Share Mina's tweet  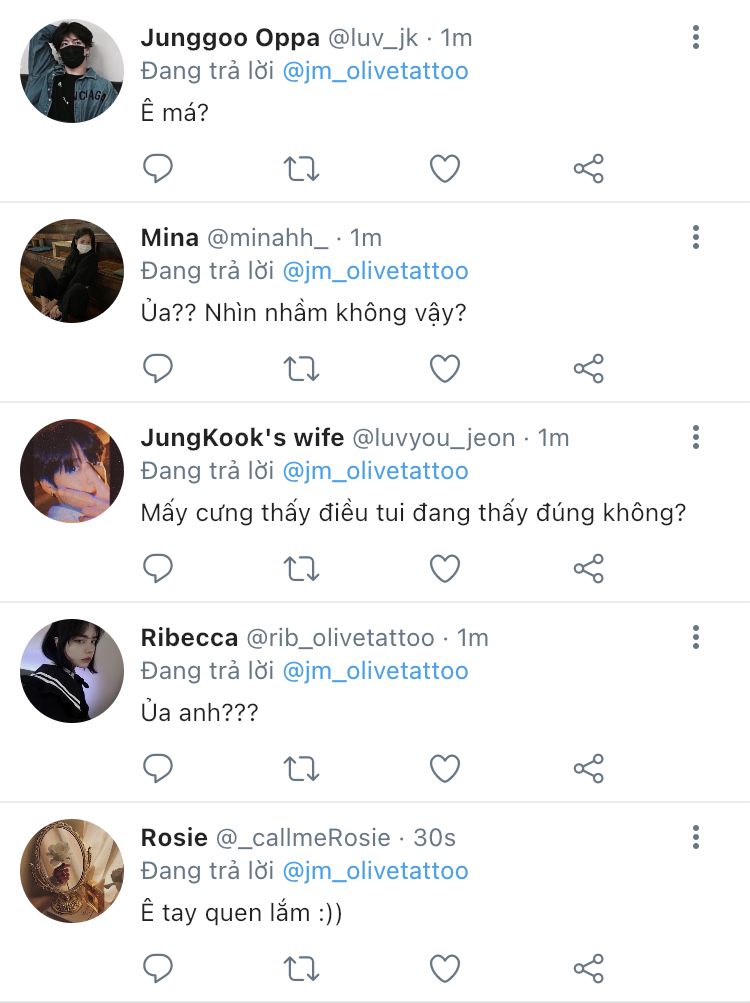[589, 369]
